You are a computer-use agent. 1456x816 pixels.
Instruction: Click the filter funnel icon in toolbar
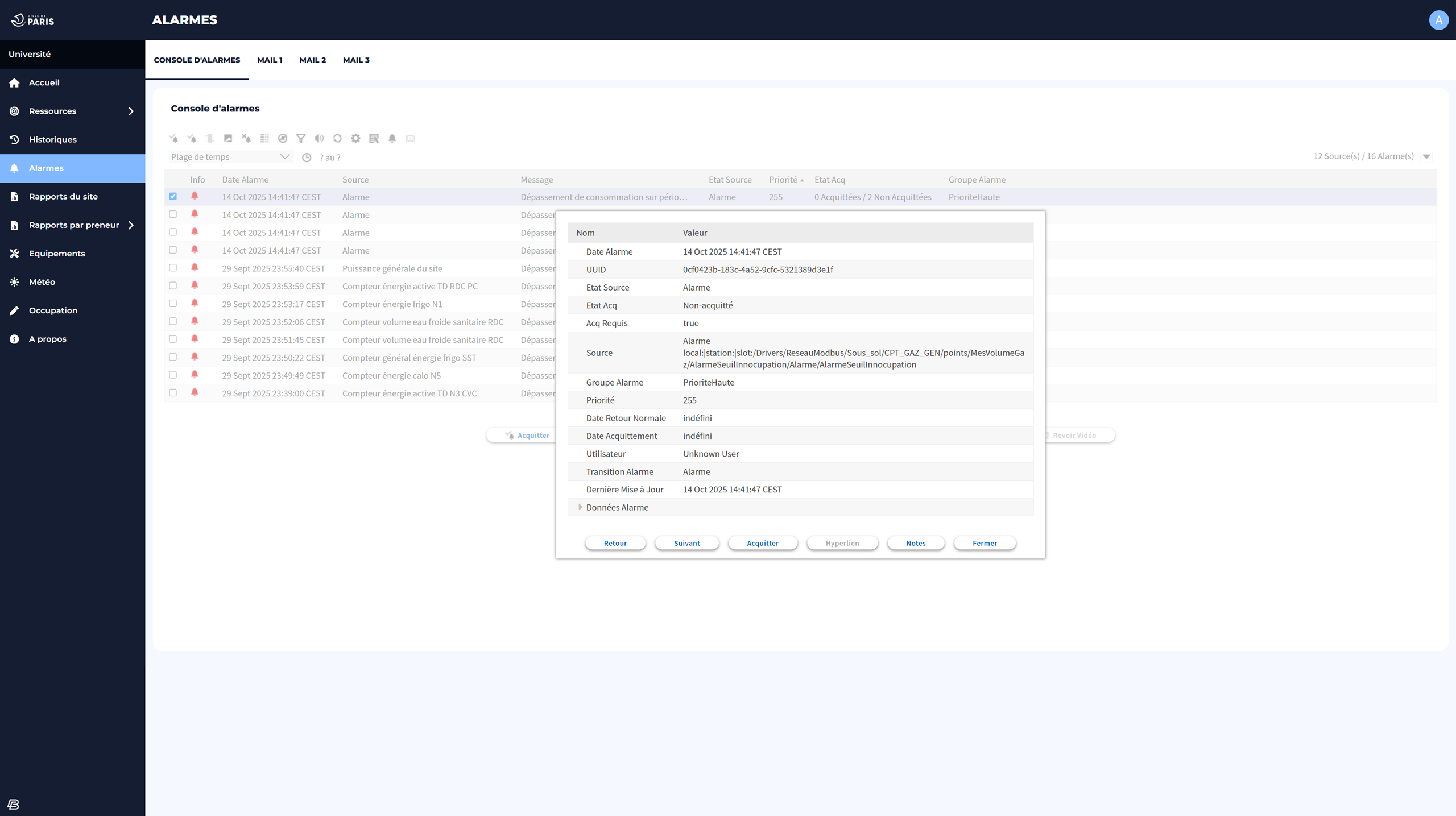pos(301,138)
